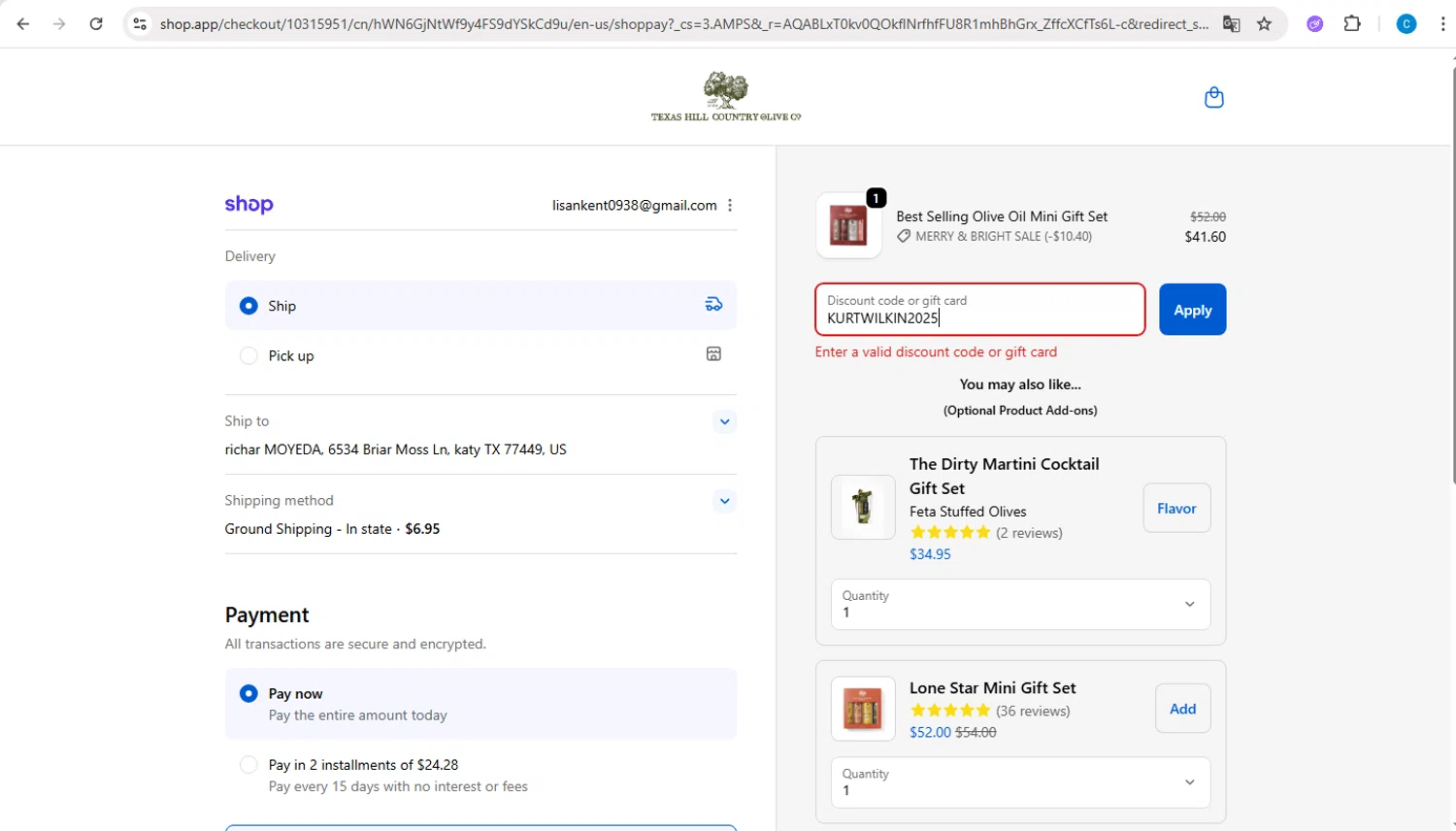1456x831 pixels.
Task: Click the invalid discount code error message
Action: [936, 351]
